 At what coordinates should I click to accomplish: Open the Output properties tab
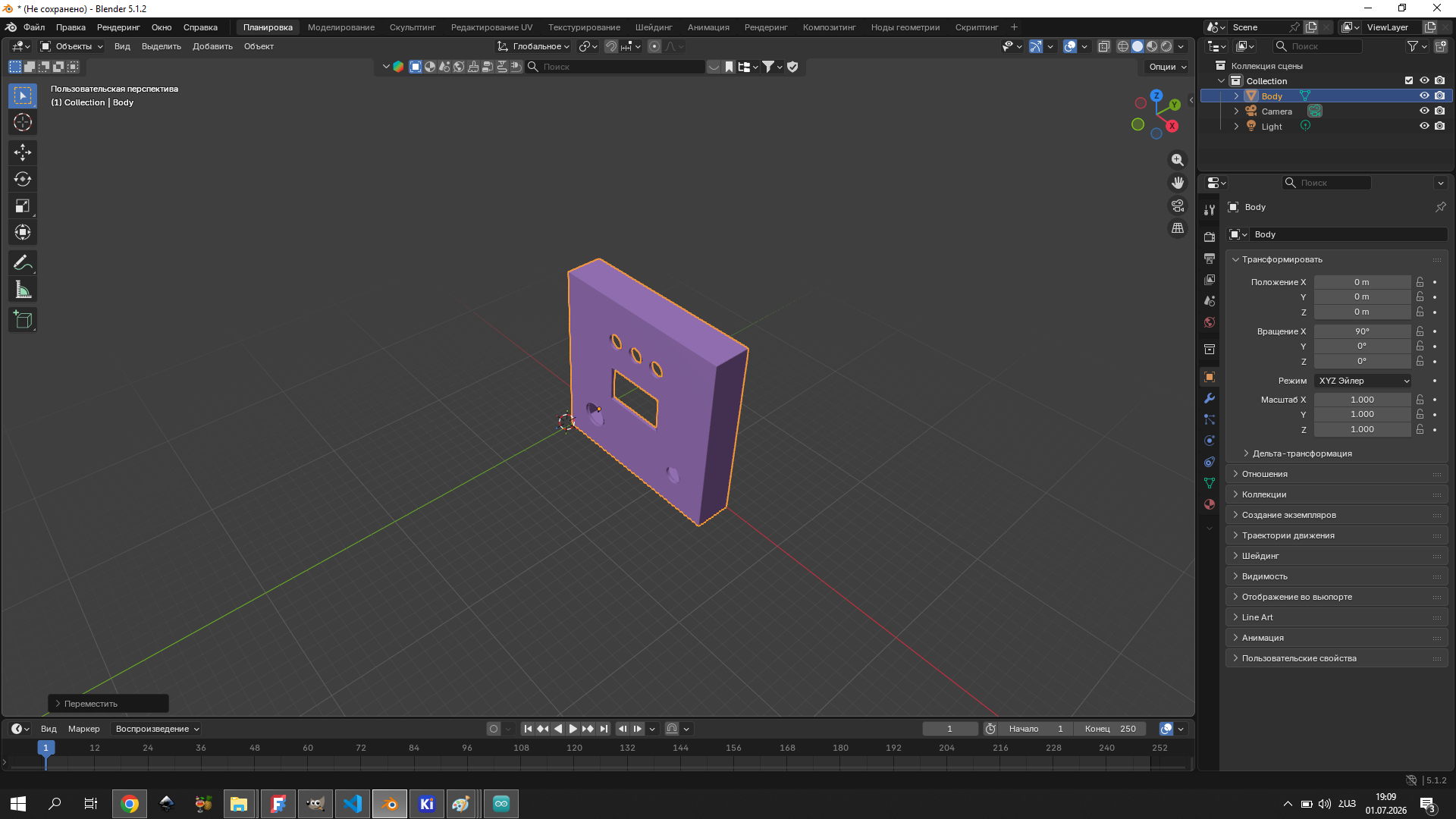pos(1210,259)
